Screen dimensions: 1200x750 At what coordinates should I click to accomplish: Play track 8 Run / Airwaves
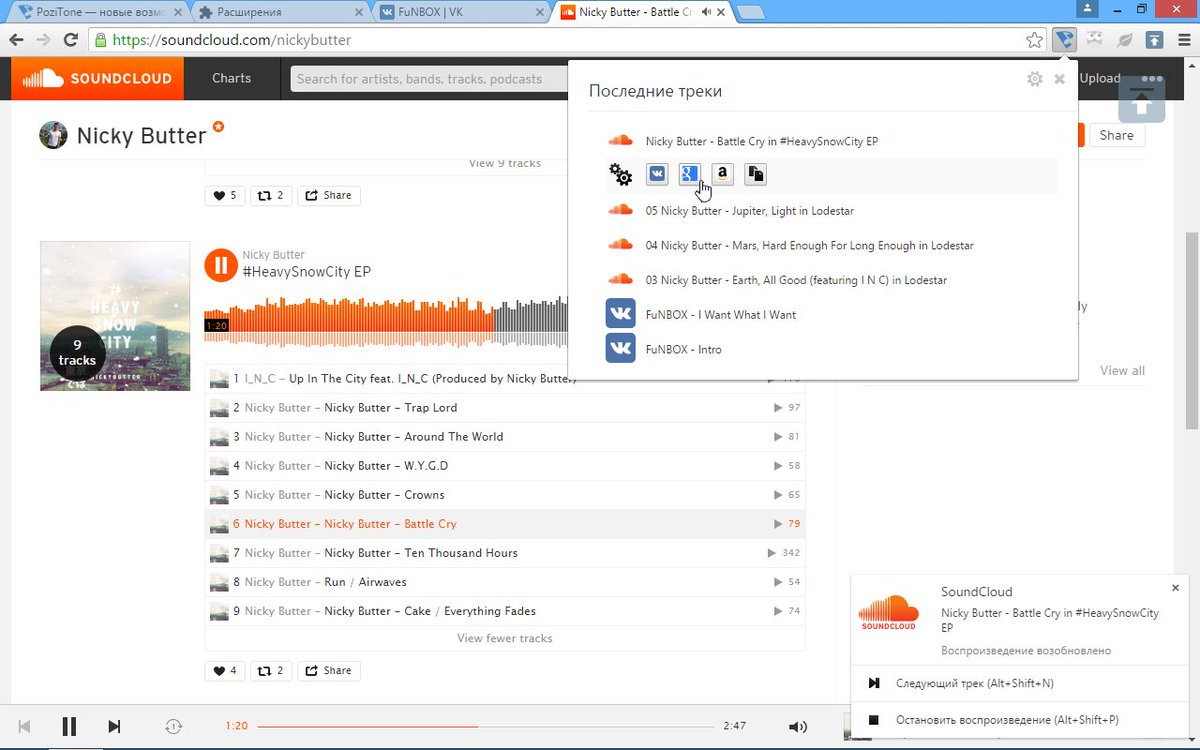click(x=505, y=582)
